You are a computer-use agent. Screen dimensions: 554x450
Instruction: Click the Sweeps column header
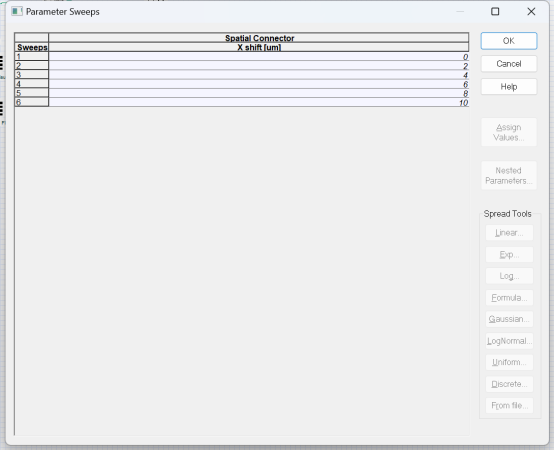coord(31,47)
